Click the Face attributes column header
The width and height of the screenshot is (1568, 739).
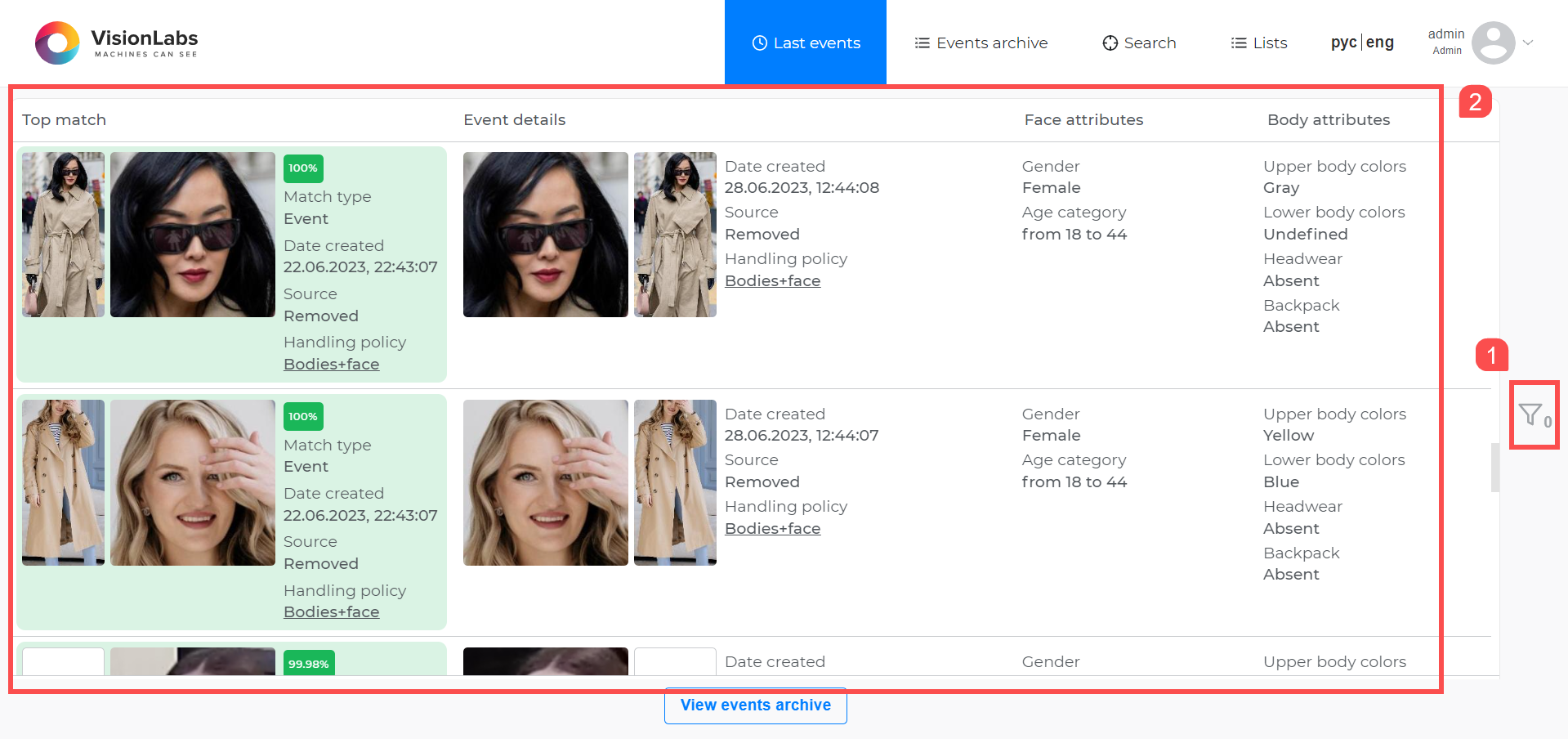tap(1083, 119)
